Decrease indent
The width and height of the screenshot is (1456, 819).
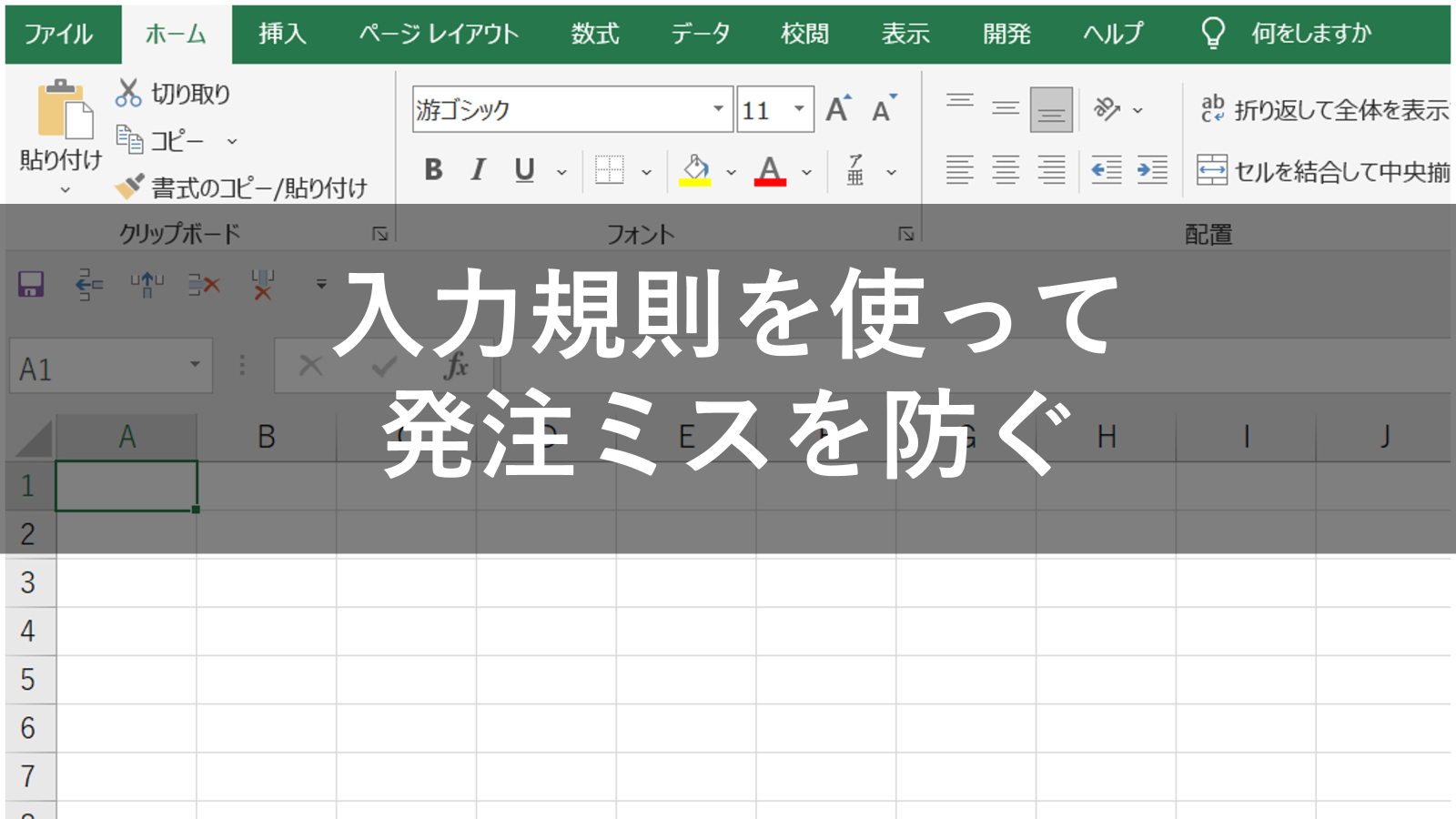[x=1107, y=170]
